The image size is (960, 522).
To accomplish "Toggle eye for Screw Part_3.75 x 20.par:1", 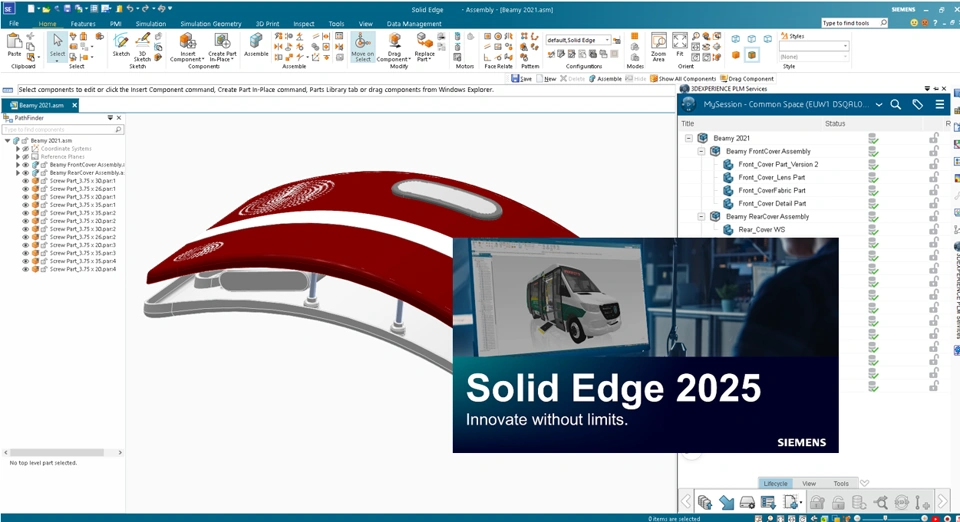I will (x=25, y=196).
